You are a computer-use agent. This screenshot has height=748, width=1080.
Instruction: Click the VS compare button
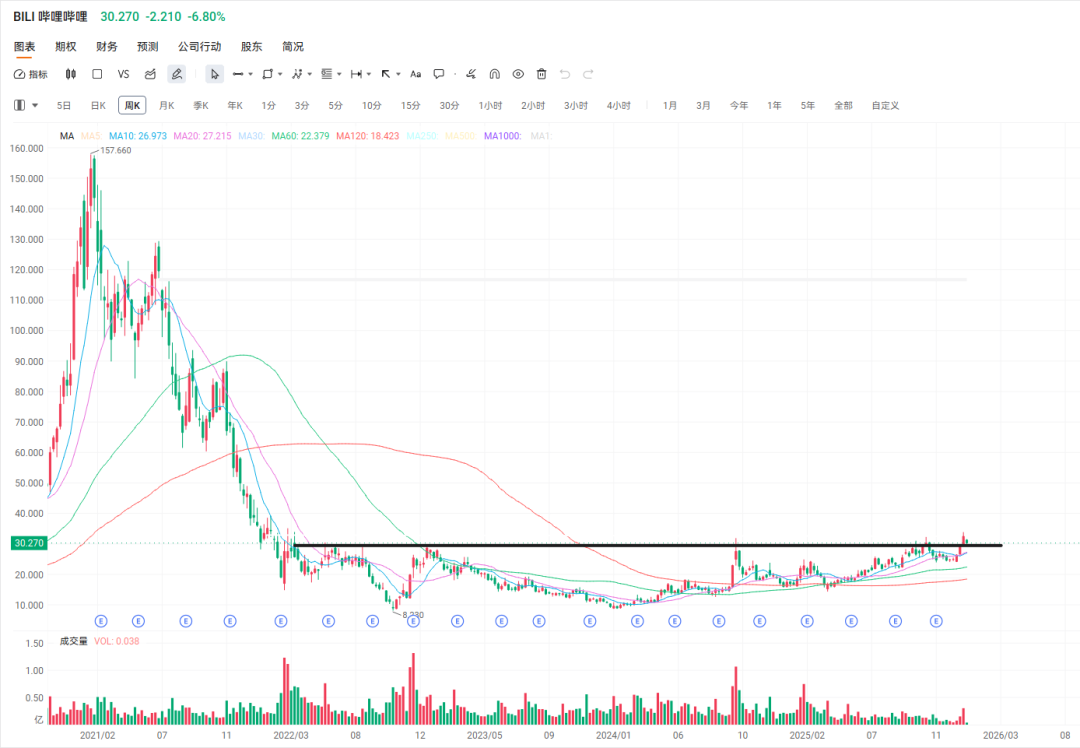[x=123, y=74]
